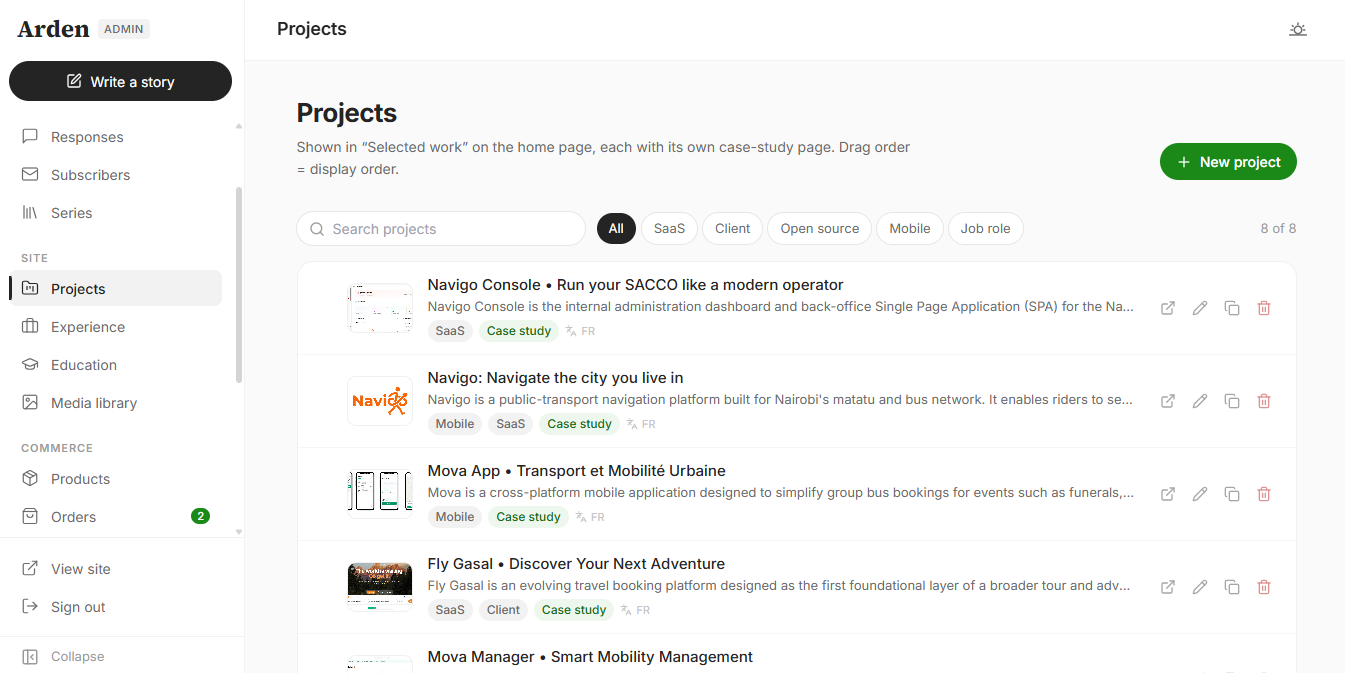Open Navigo Console project in new tab icon
1345x673 pixels.
[1168, 308]
